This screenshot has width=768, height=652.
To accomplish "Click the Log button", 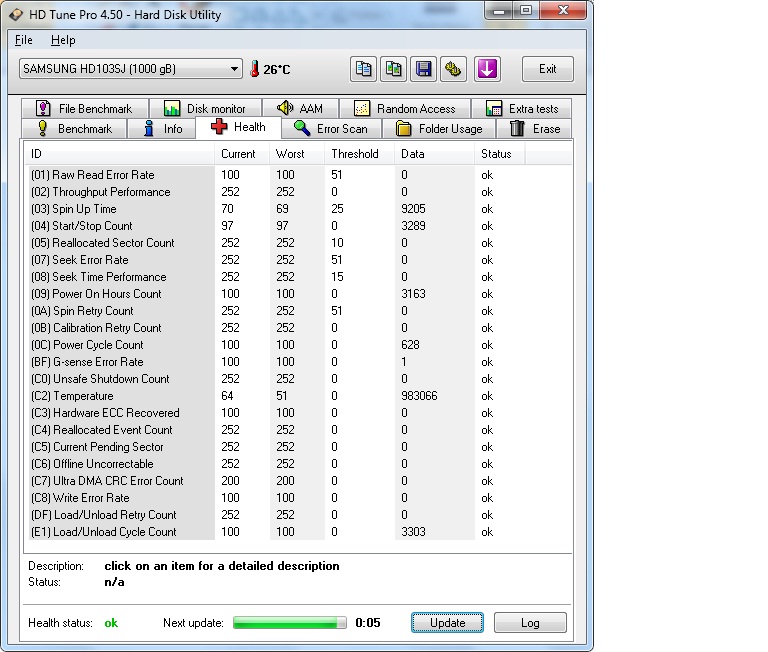I will (x=530, y=623).
